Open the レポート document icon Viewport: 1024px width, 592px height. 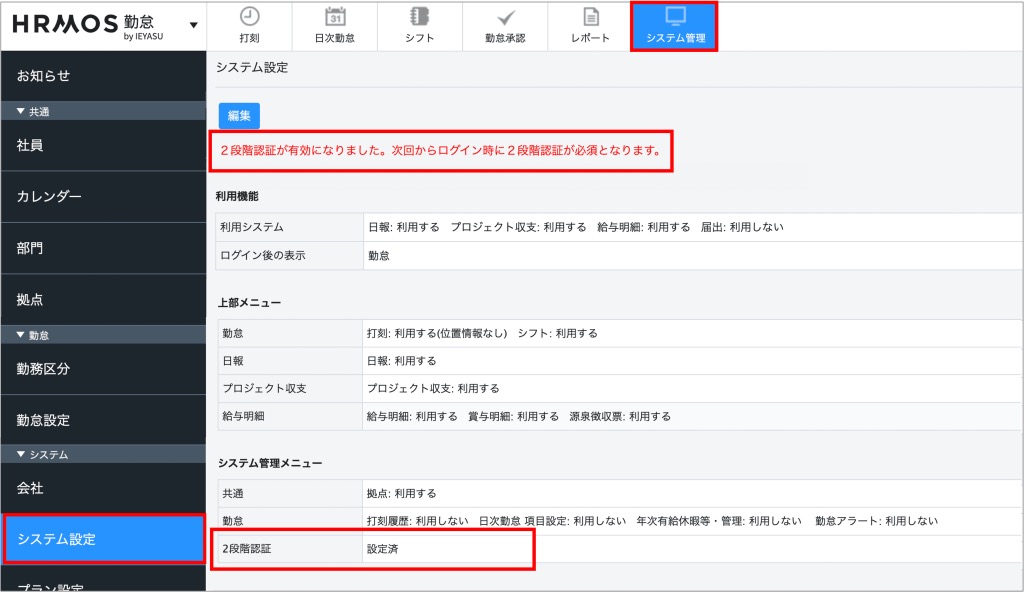(x=590, y=17)
